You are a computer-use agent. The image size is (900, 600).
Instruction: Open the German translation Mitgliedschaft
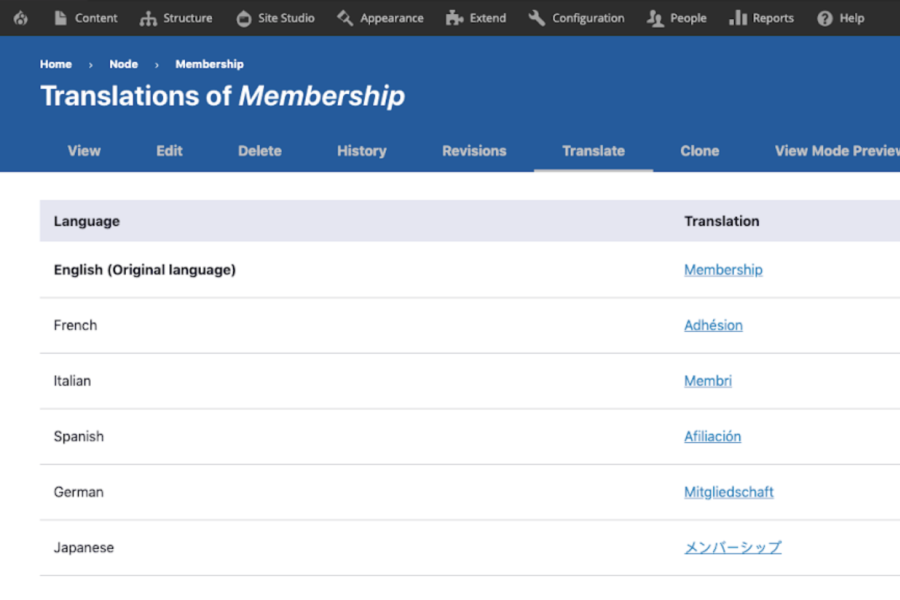coord(728,492)
